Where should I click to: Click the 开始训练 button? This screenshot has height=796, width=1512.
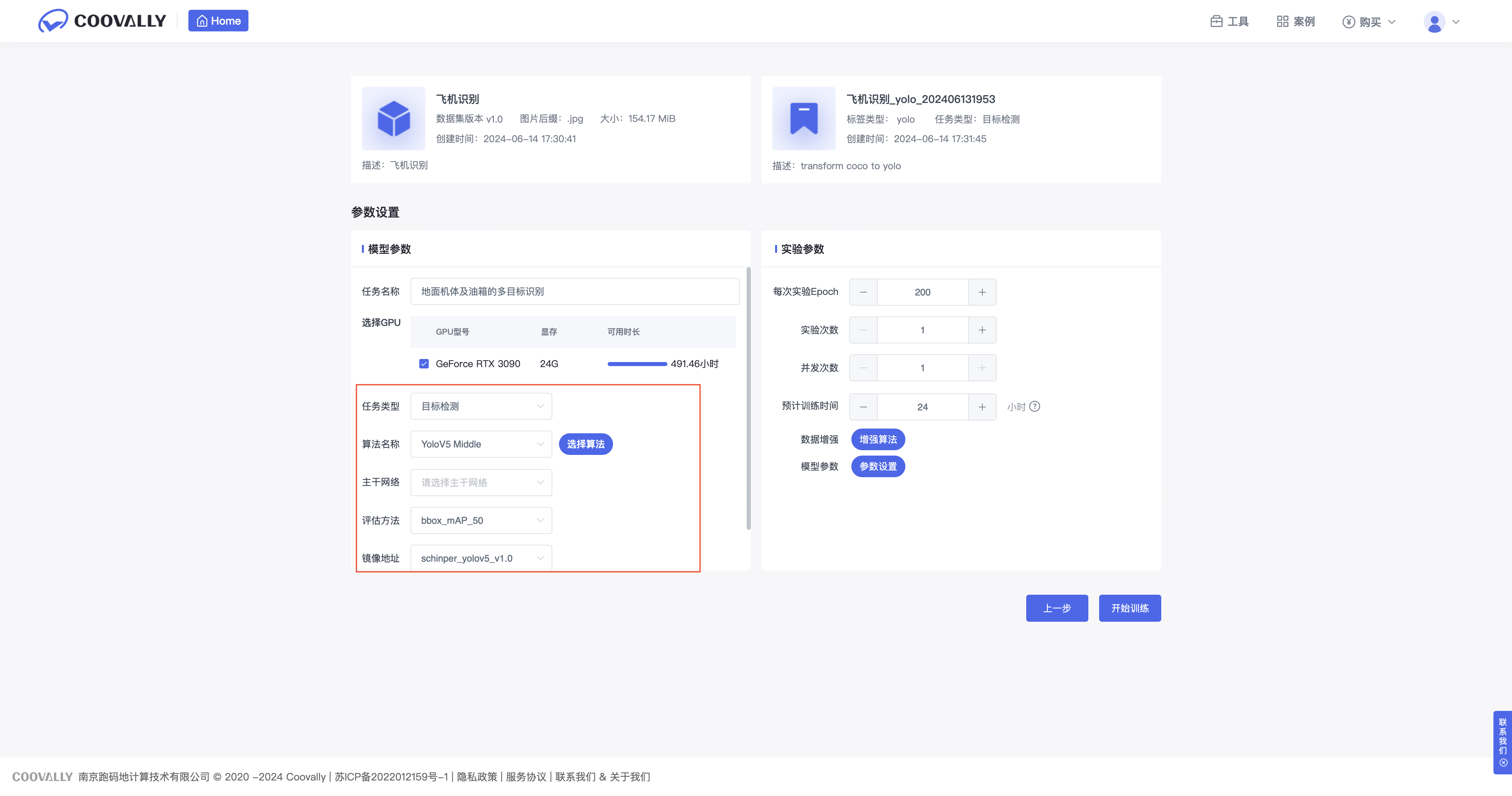click(1129, 608)
